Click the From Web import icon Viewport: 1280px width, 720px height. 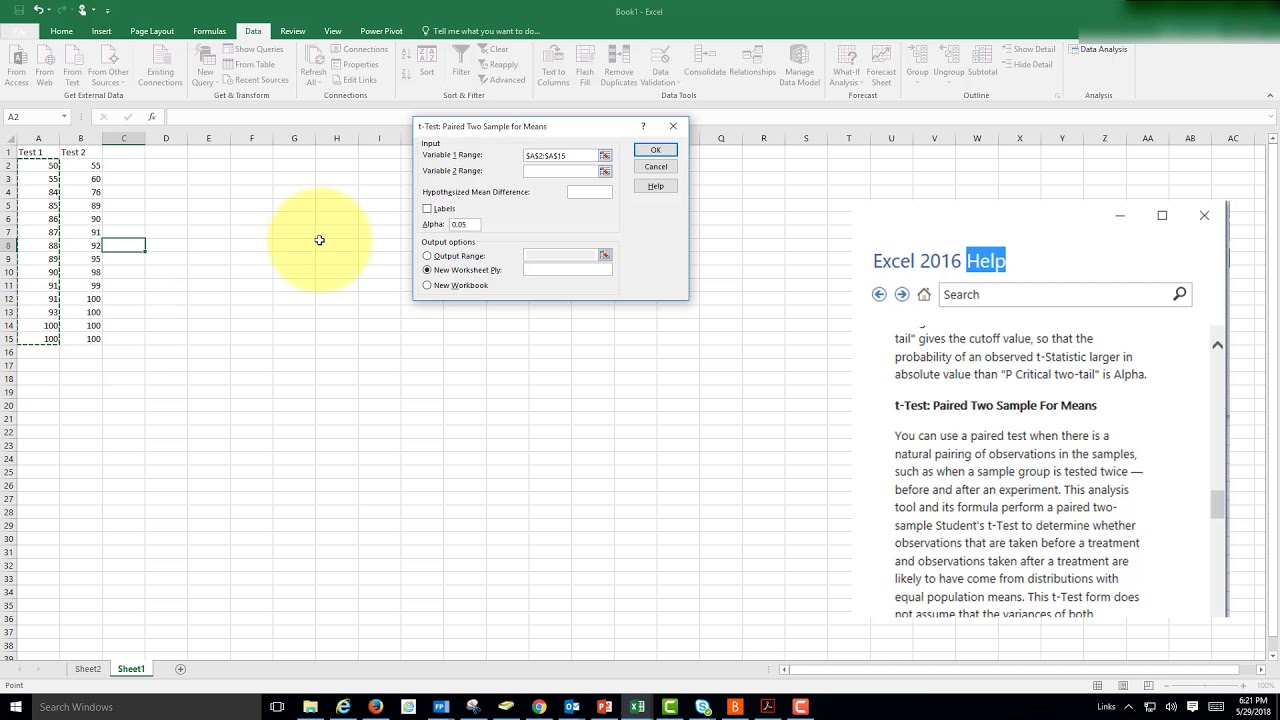click(45, 65)
